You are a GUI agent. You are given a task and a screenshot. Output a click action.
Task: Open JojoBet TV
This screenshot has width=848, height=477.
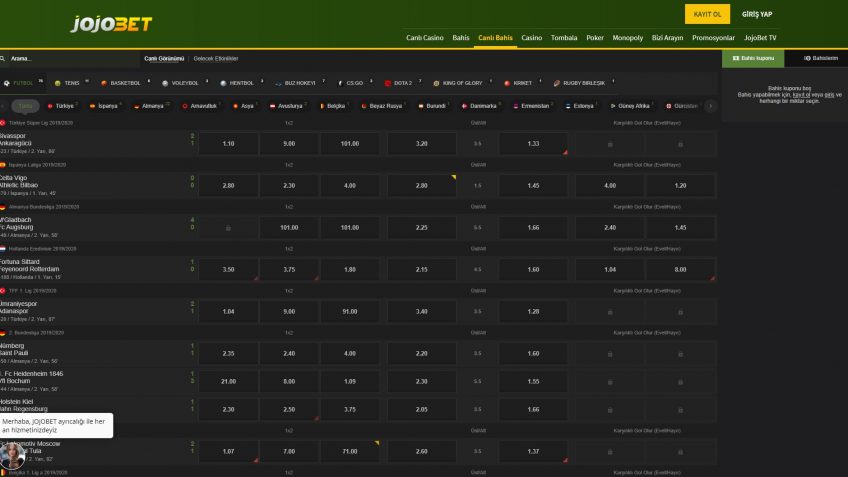point(760,38)
